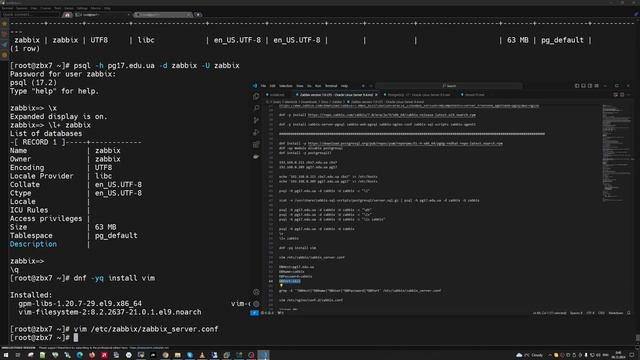
Task: Open the Selection menu in VS Code
Action: pyautogui.click(x=286, y=86)
